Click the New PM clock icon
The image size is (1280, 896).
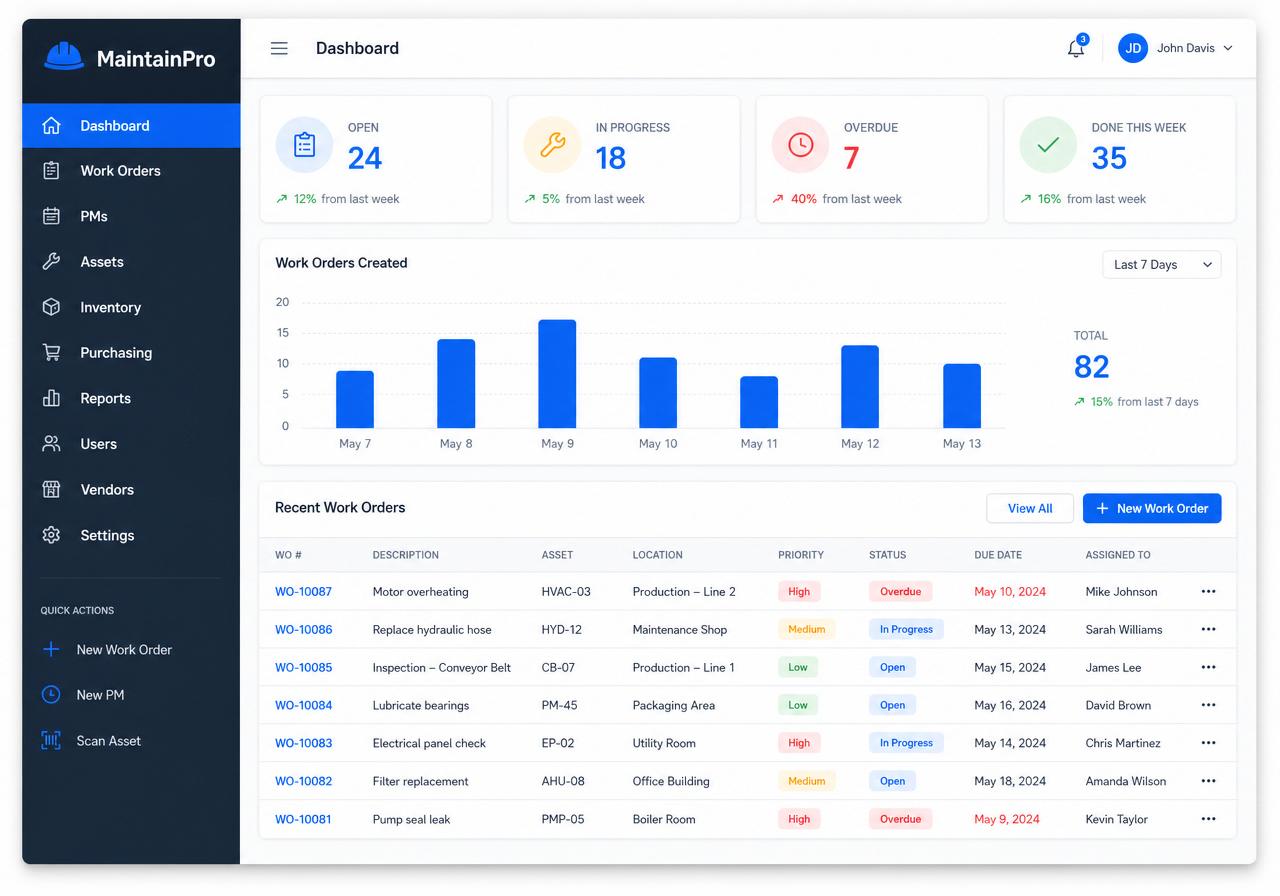(51, 694)
